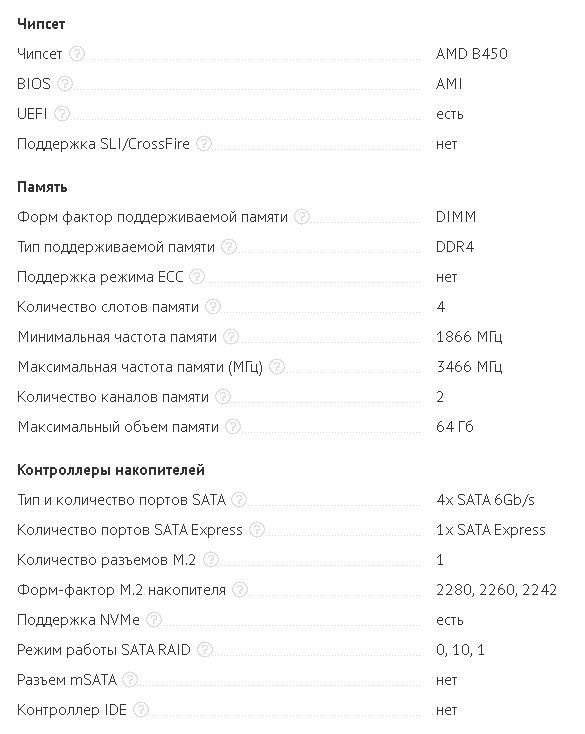Show tooltip for Количество портов SATA Express
585x734 pixels.
pyautogui.click(x=257, y=529)
